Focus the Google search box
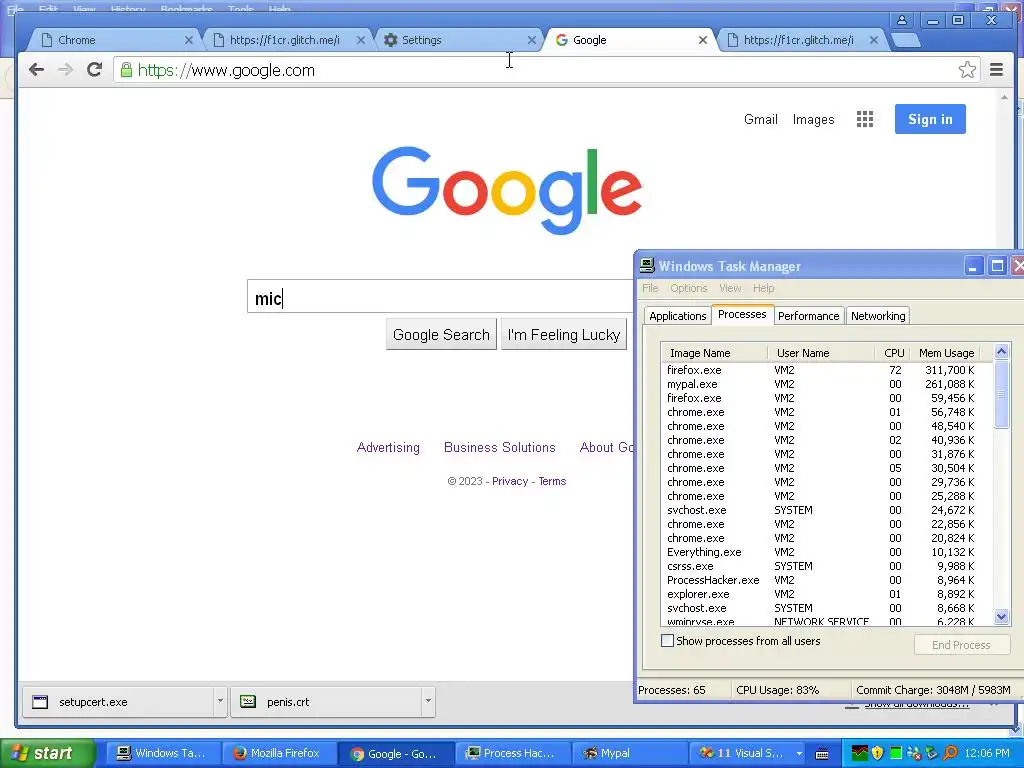 [440, 296]
